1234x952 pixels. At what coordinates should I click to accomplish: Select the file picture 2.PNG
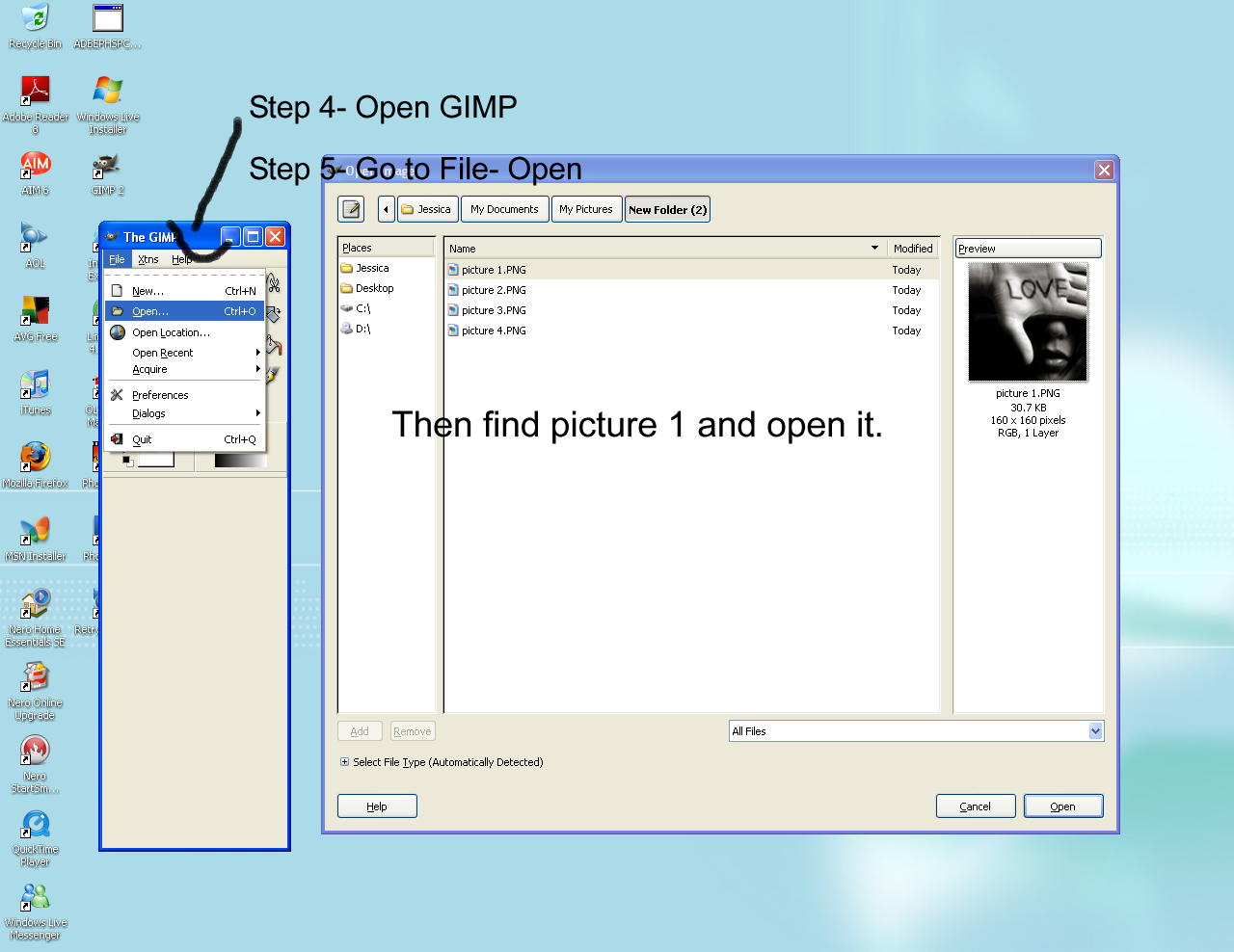click(691, 290)
